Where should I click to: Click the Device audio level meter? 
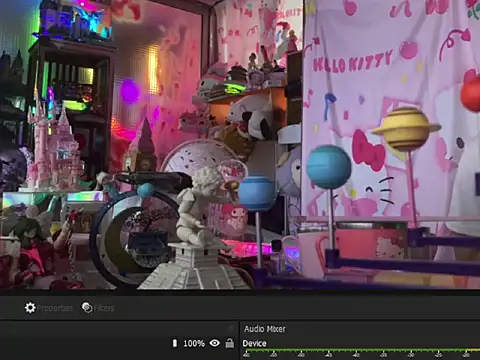361,350
